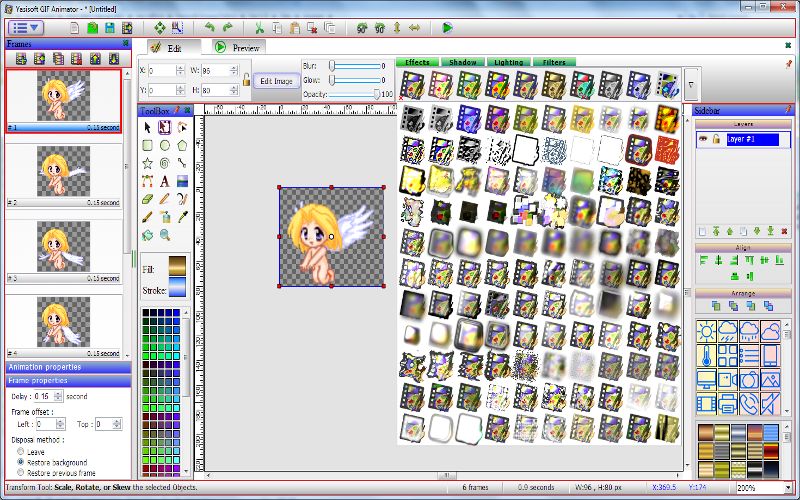Collapse the Frame properties header

[68, 381]
